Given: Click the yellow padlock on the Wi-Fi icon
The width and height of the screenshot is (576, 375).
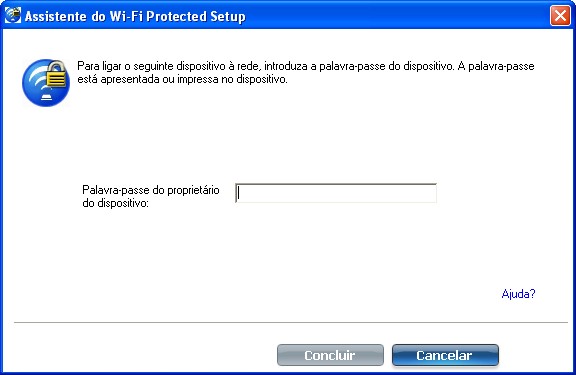Looking at the screenshot, I should (x=56, y=74).
